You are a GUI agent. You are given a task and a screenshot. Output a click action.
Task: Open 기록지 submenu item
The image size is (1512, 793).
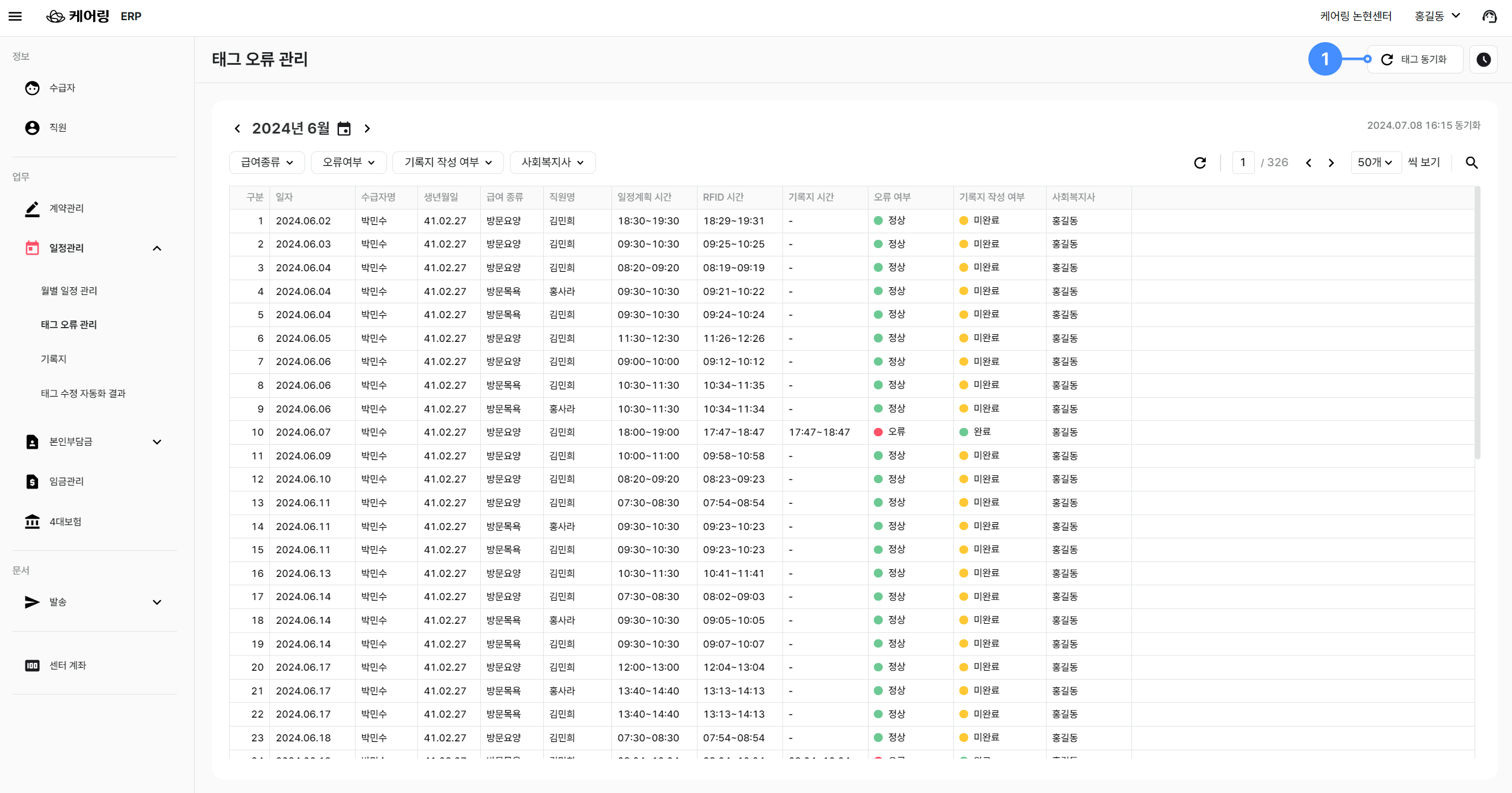click(53, 359)
